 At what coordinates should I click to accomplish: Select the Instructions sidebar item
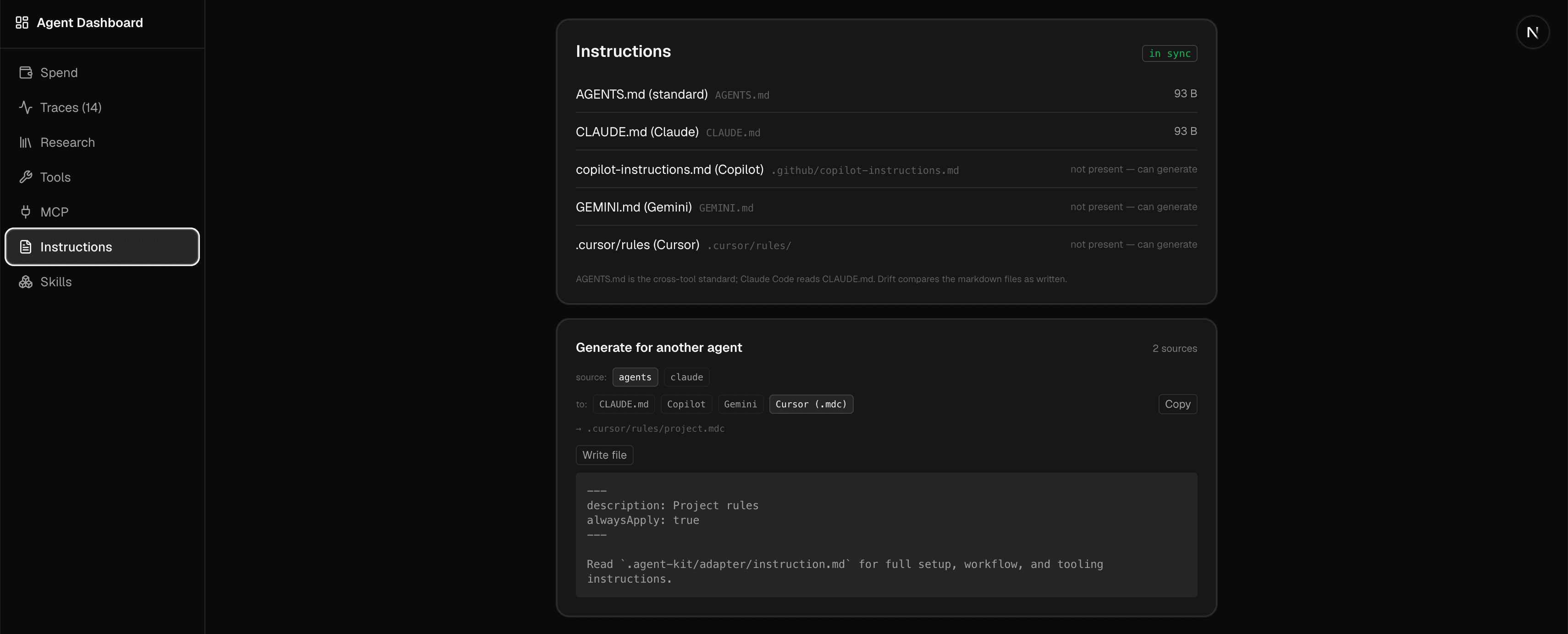coord(102,247)
